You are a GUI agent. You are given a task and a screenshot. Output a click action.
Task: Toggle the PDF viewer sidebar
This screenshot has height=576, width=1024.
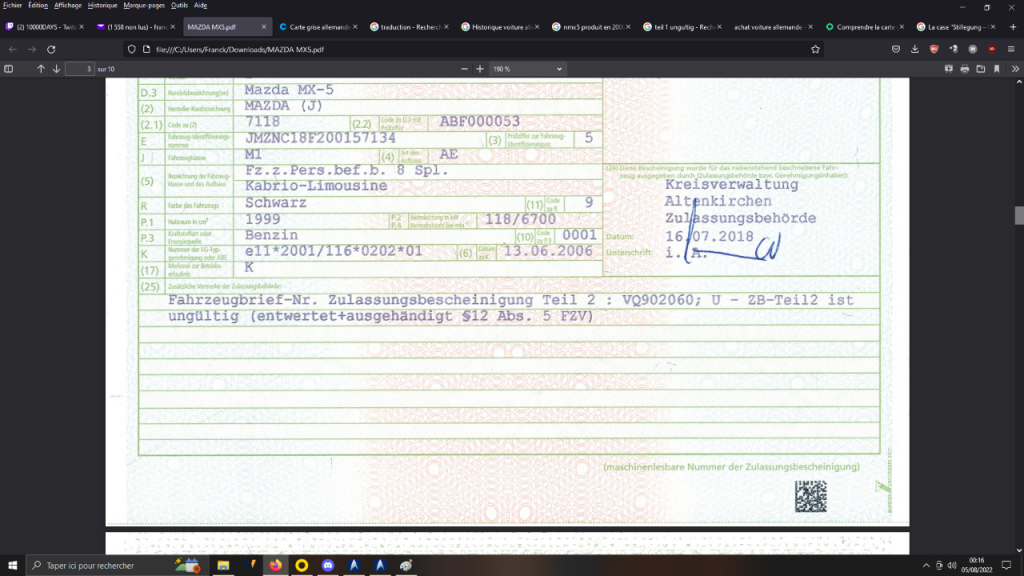click(8, 69)
